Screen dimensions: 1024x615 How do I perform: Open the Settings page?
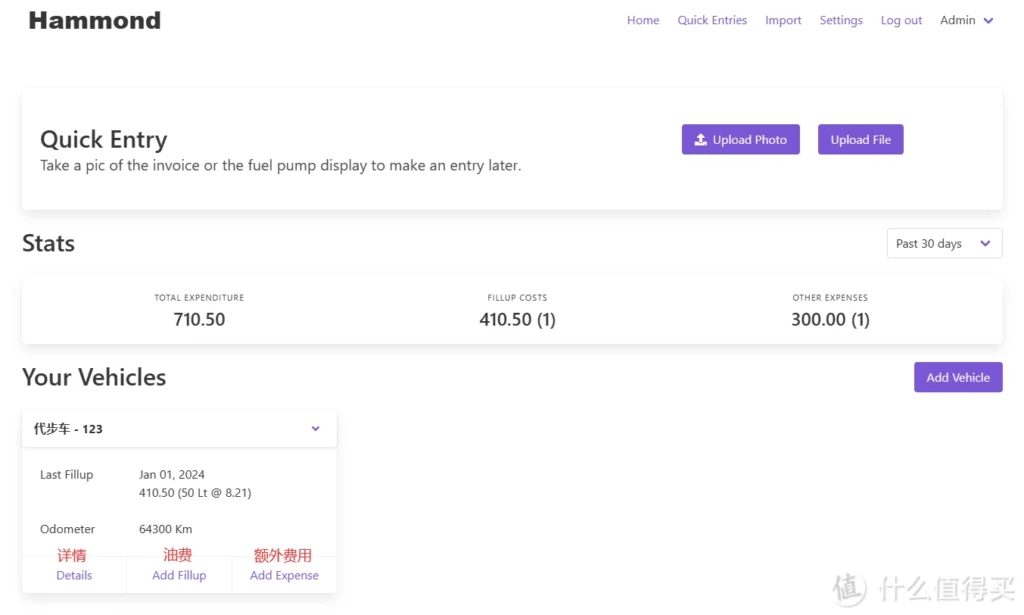click(841, 20)
